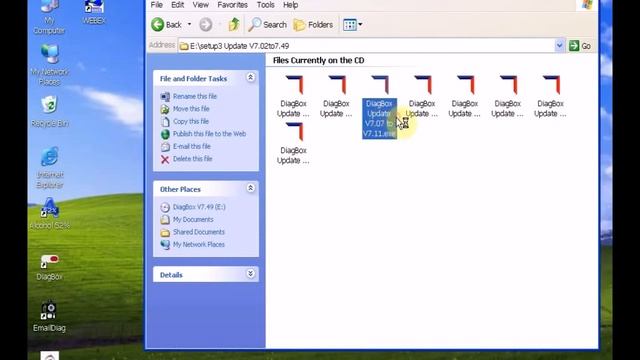Open the Tools menu
640x360 pixels.
point(265,5)
